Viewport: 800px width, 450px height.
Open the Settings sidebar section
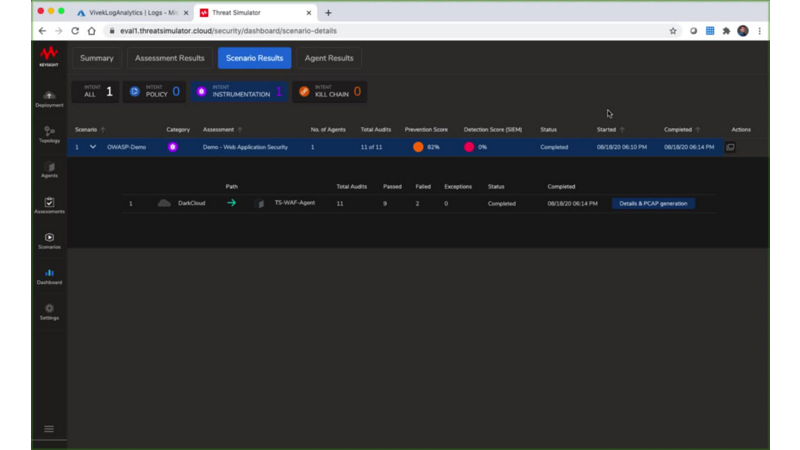[49, 312]
